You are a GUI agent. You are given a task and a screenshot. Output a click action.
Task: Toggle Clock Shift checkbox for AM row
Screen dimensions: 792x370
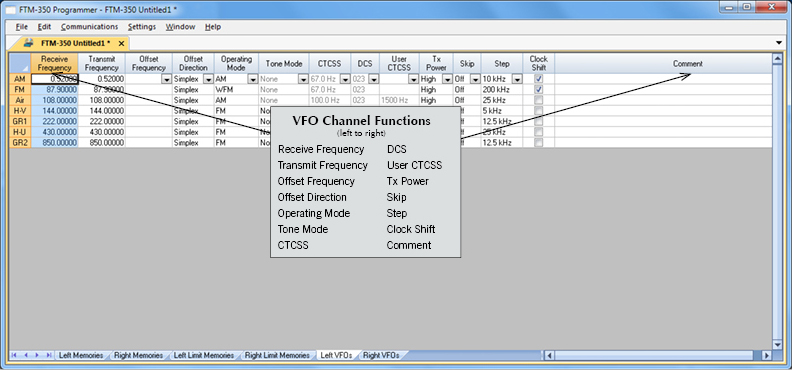pyautogui.click(x=538, y=79)
